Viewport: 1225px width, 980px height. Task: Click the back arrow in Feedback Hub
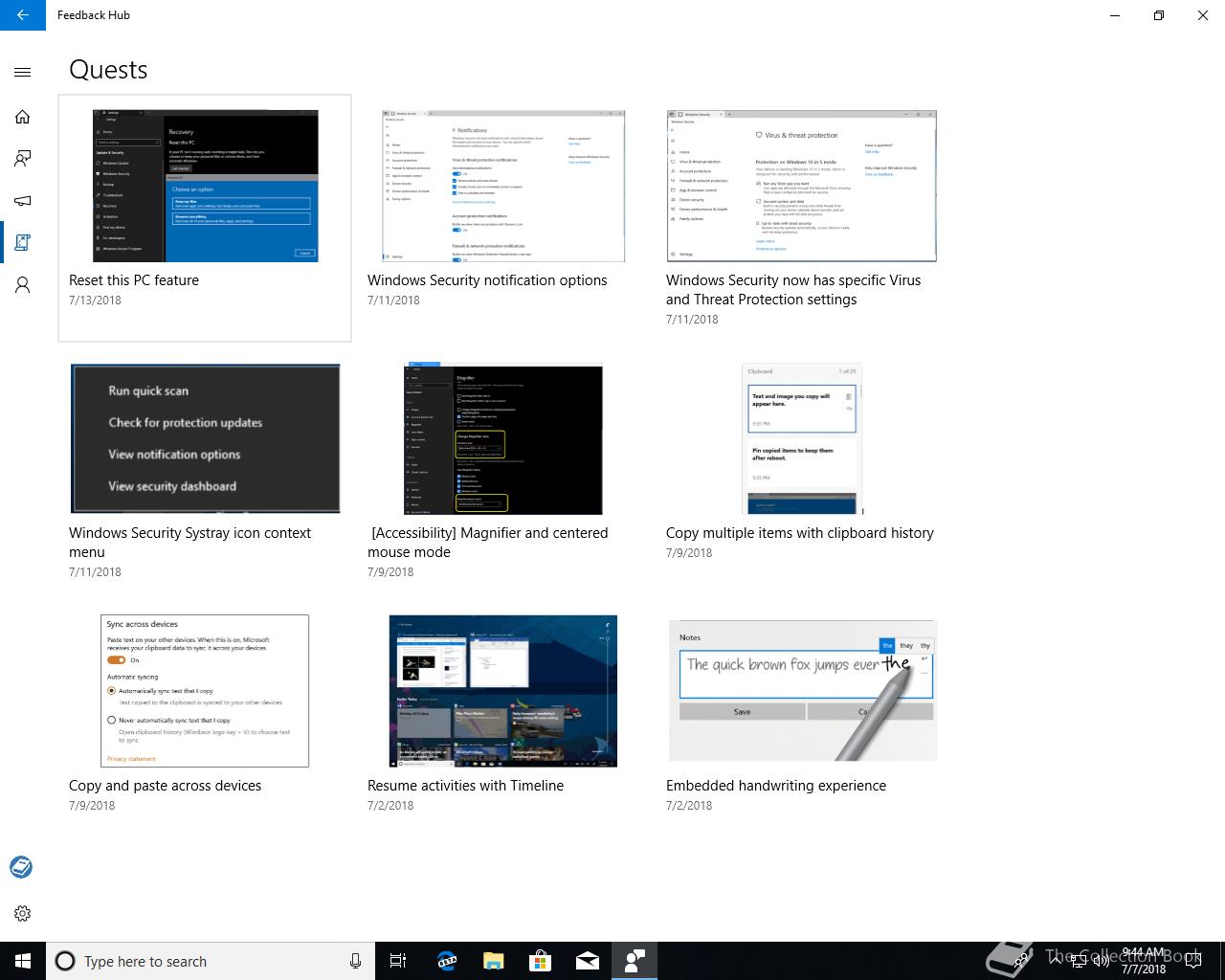coord(23,15)
